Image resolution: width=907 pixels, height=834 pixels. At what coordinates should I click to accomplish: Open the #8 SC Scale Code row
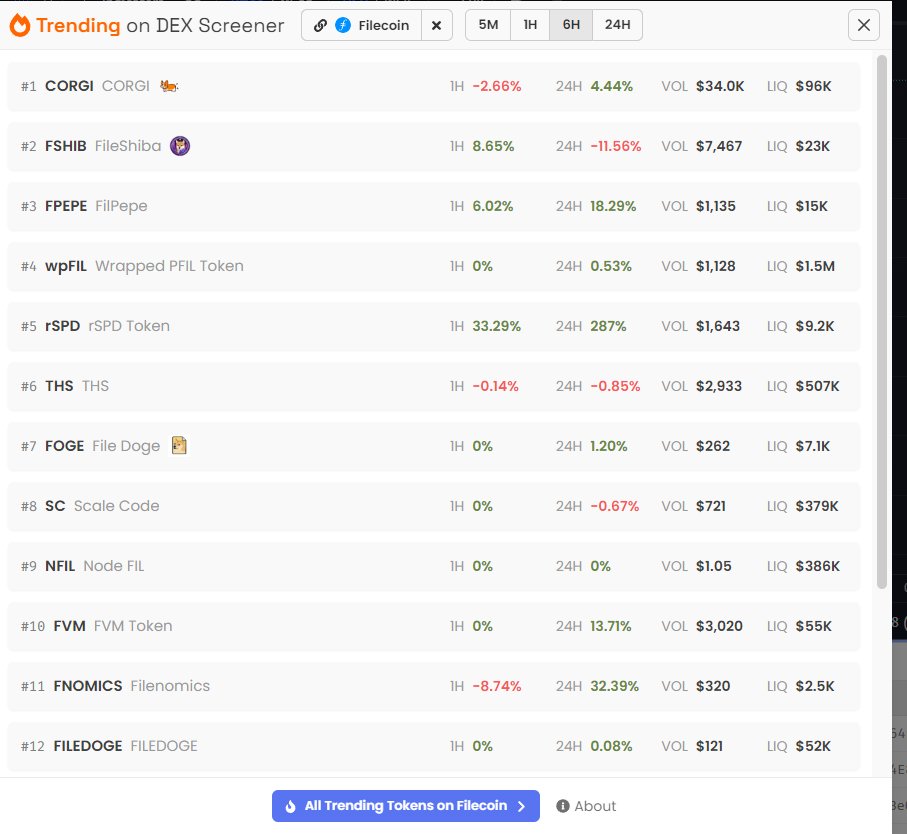433,506
